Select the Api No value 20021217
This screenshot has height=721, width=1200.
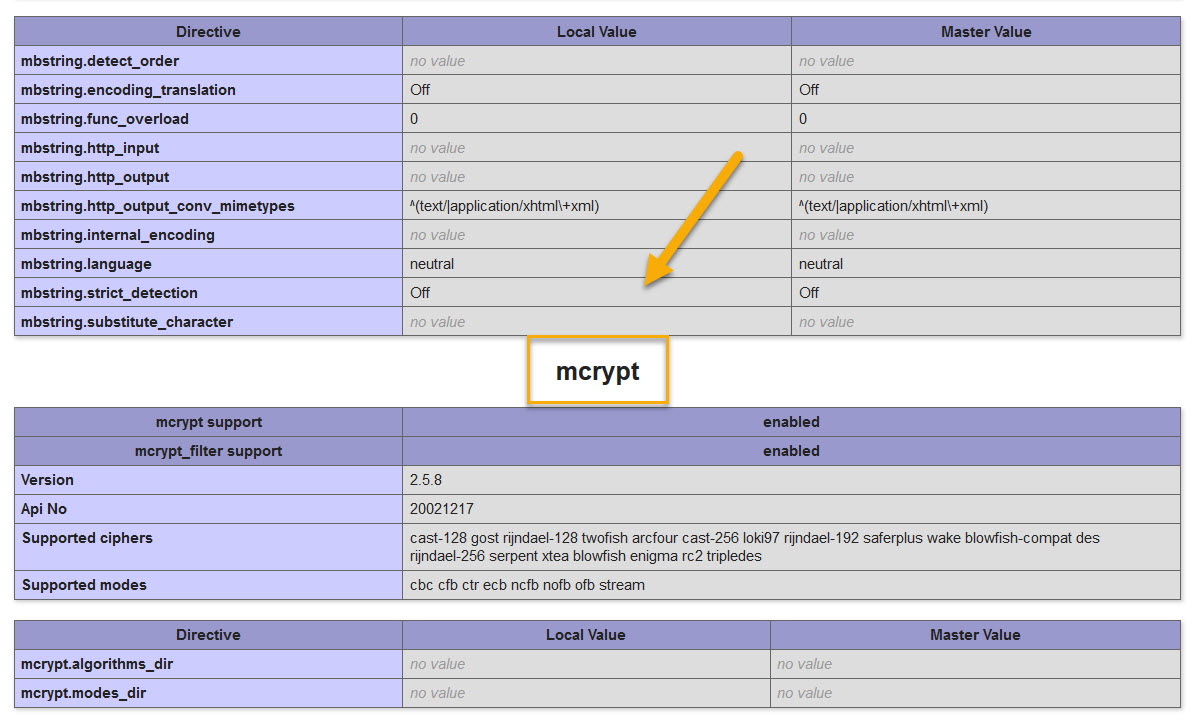click(442, 509)
